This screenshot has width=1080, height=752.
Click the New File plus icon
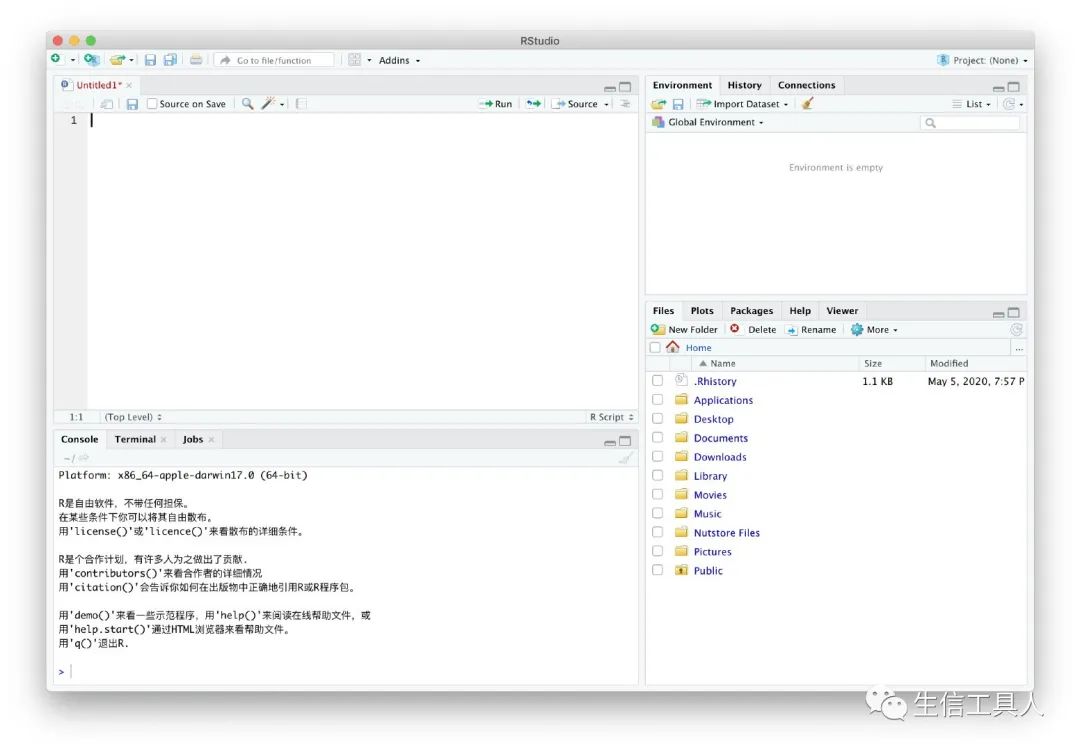[x=56, y=59]
